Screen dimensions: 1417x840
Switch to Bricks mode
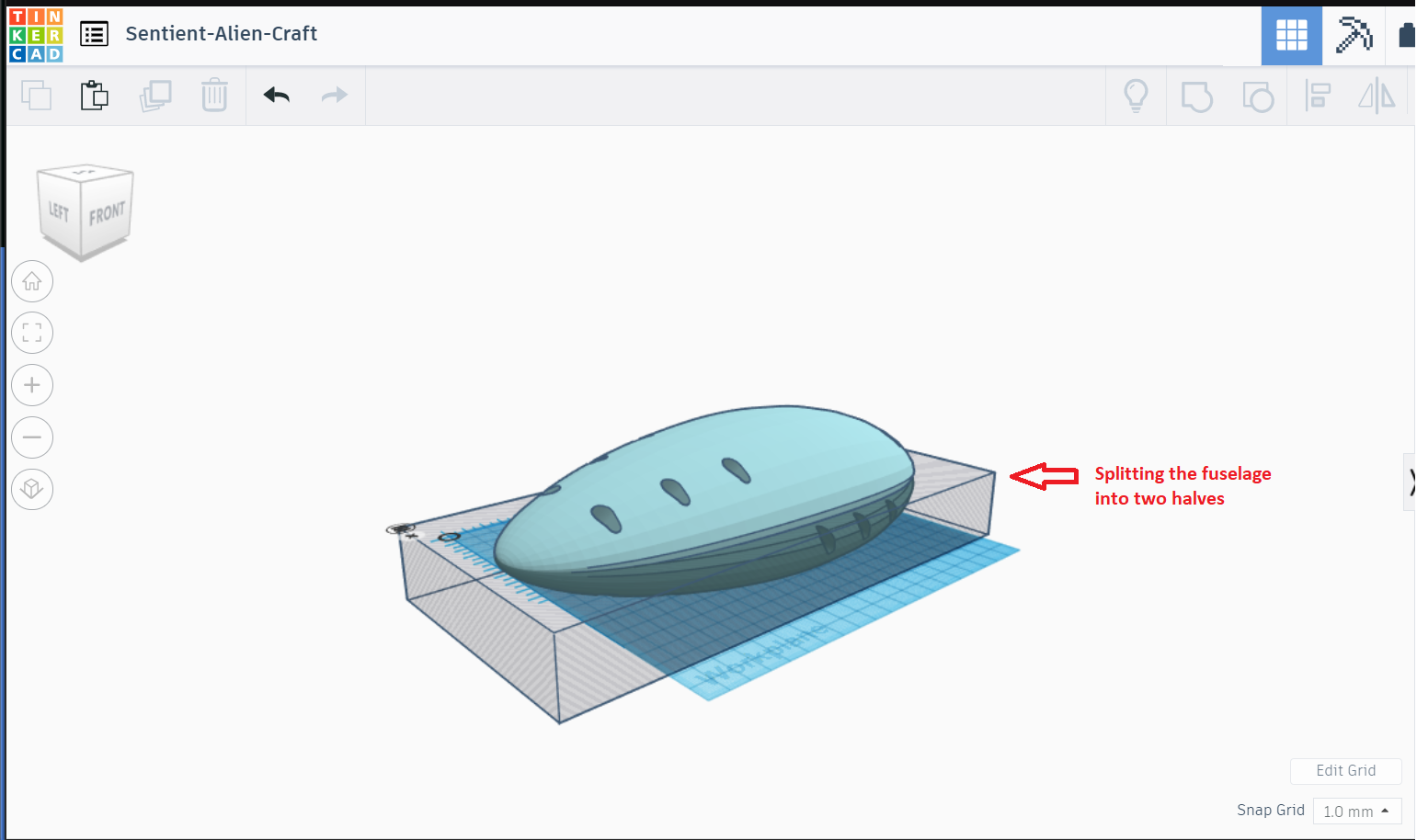1406,36
